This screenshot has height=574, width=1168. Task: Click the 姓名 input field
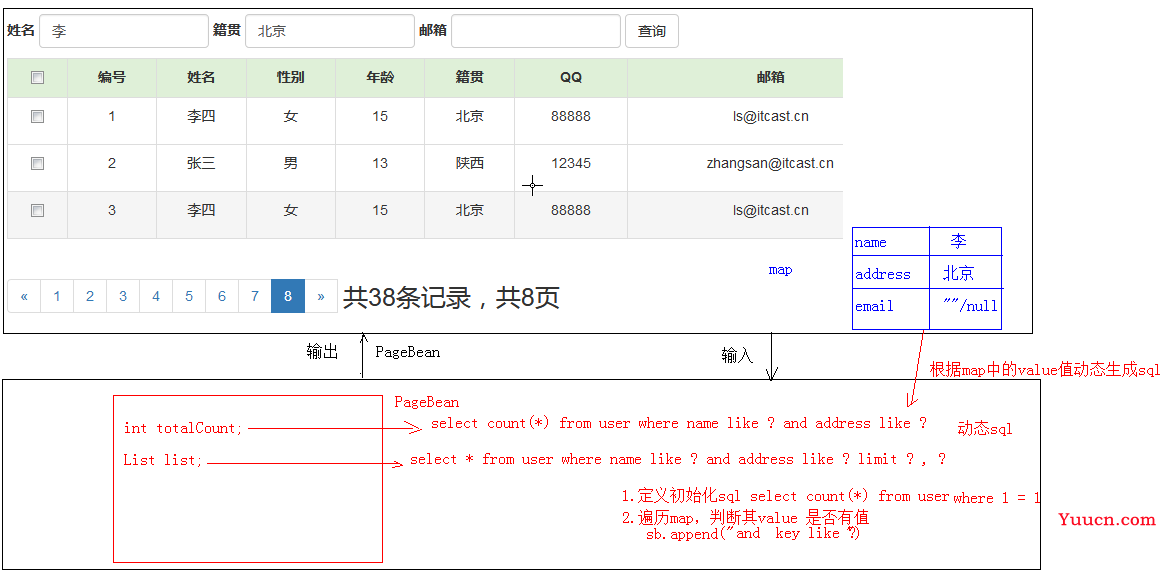(124, 31)
